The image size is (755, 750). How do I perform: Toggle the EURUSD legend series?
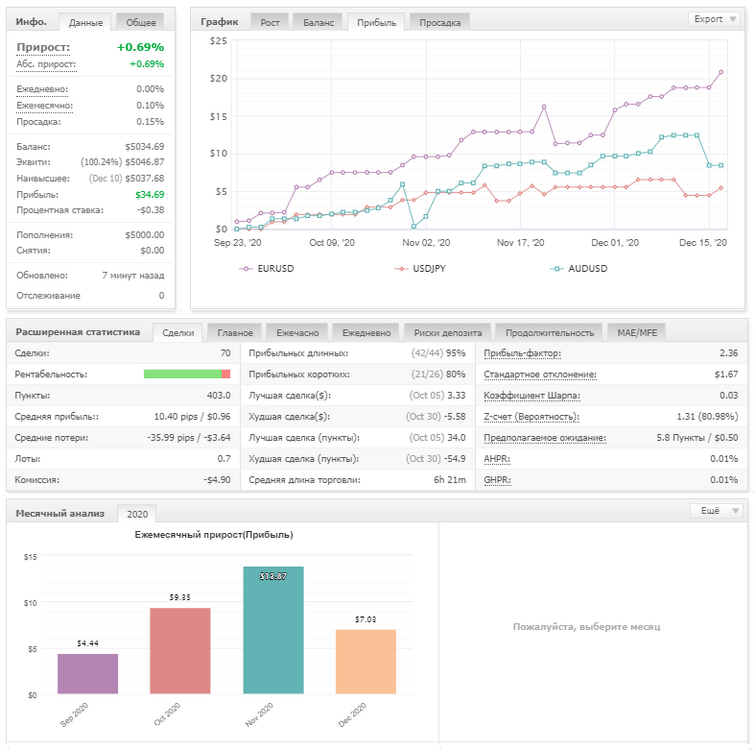pyautogui.click(x=266, y=269)
